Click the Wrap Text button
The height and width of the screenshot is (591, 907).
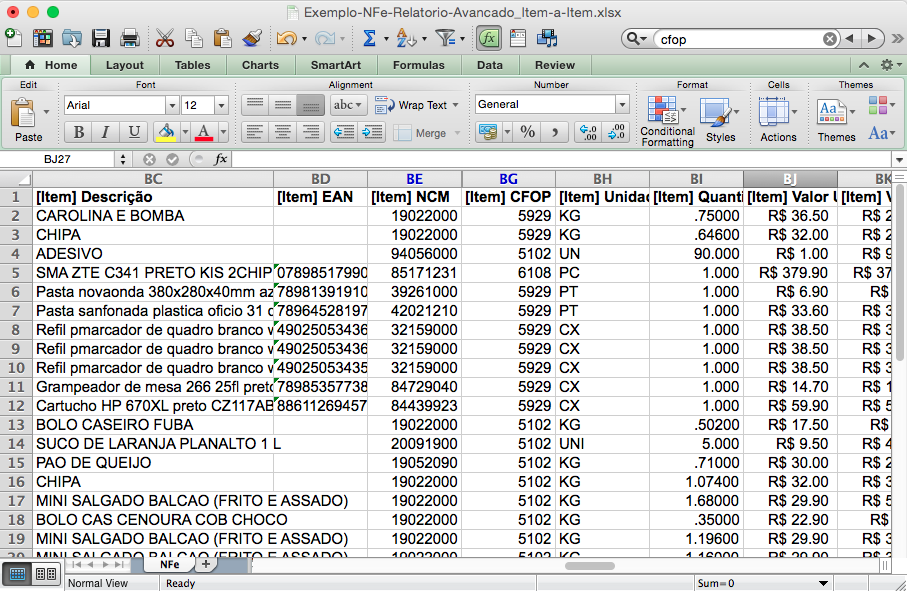pyautogui.click(x=415, y=105)
